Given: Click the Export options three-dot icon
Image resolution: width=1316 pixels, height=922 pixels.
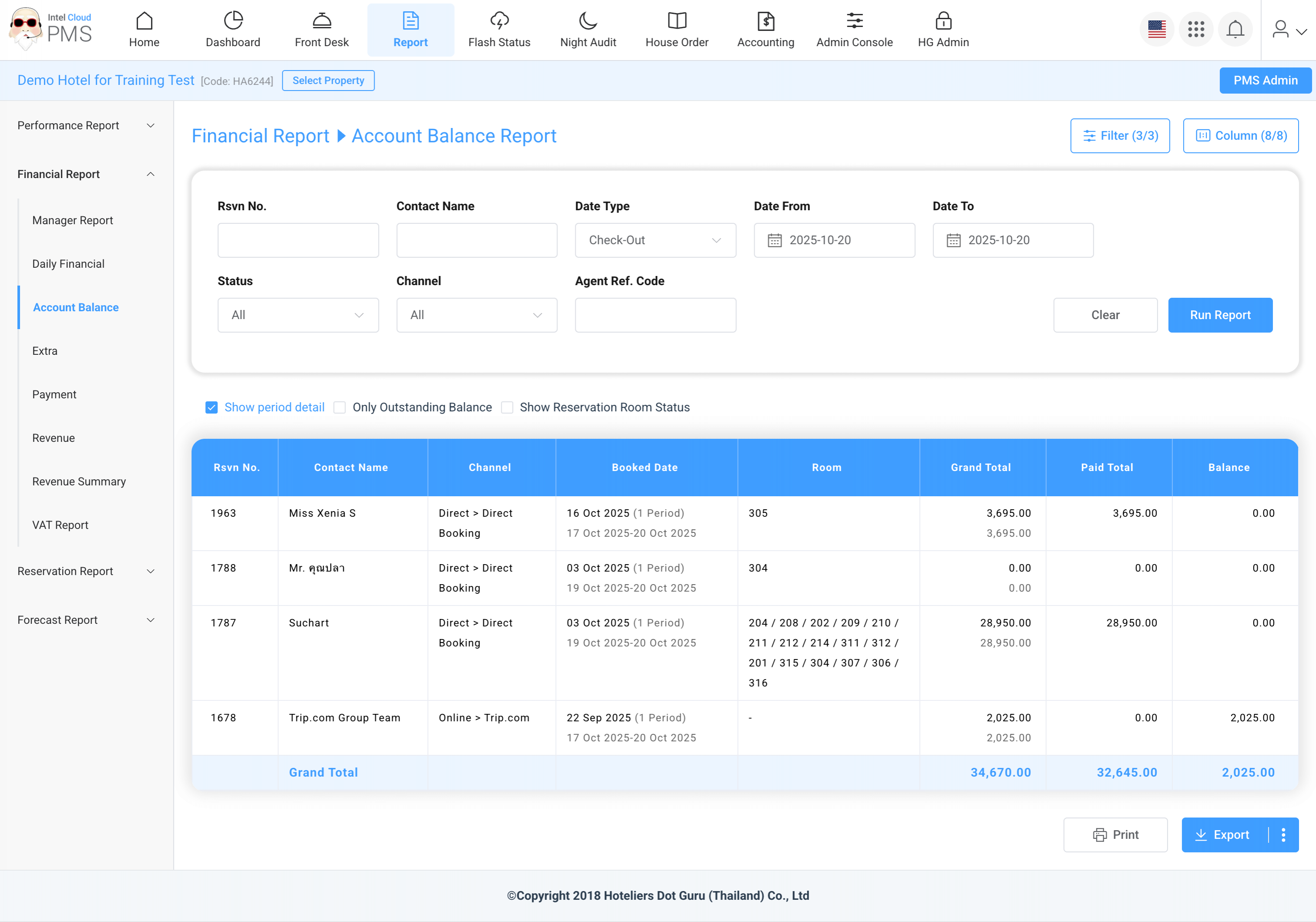Looking at the screenshot, I should [x=1283, y=834].
